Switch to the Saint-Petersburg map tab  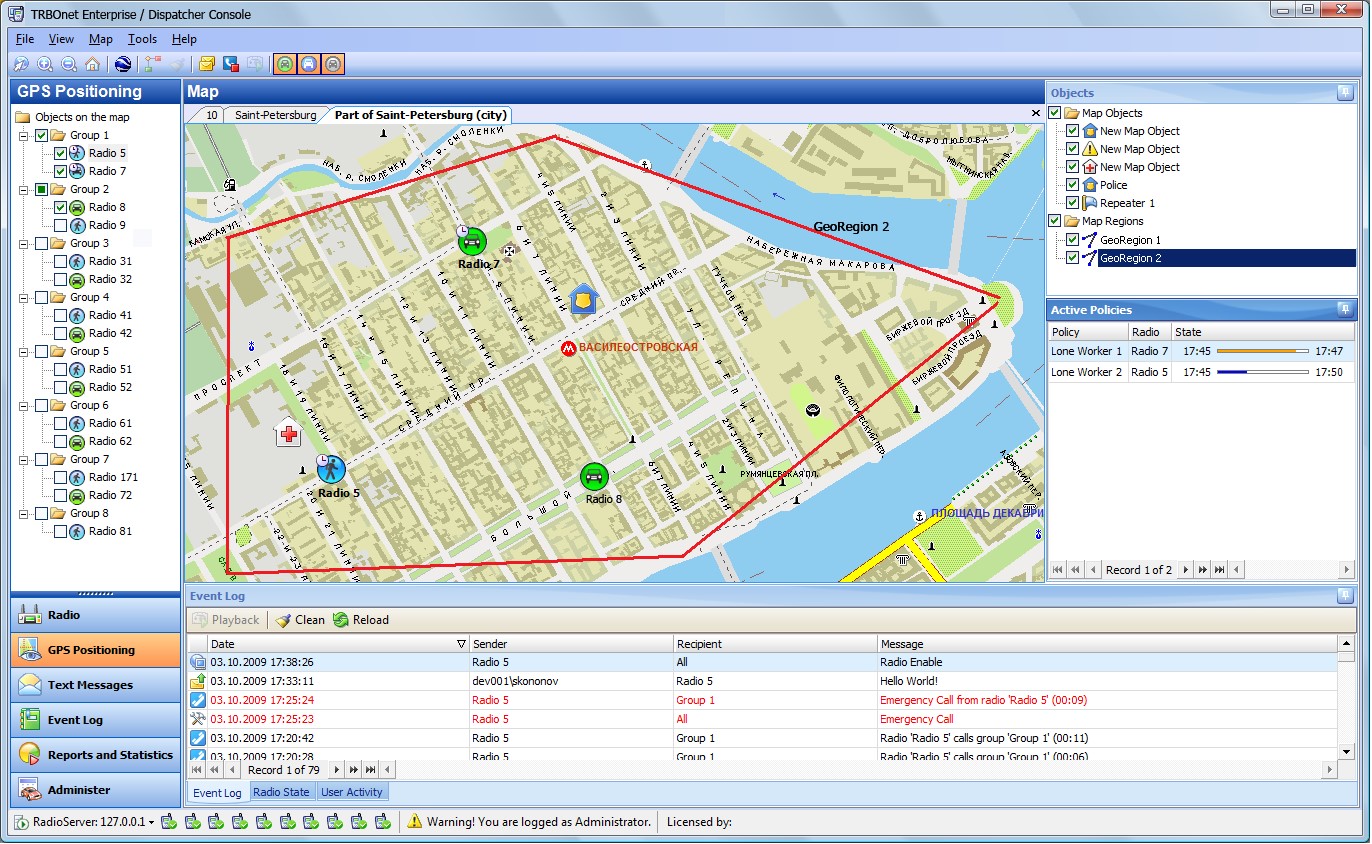pos(275,115)
